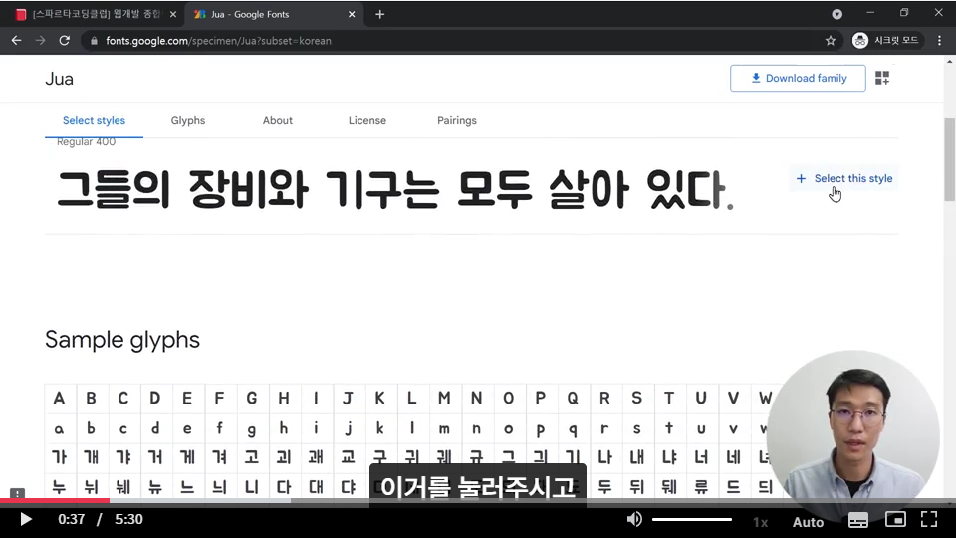Mute the video with speaker icon

(634, 519)
